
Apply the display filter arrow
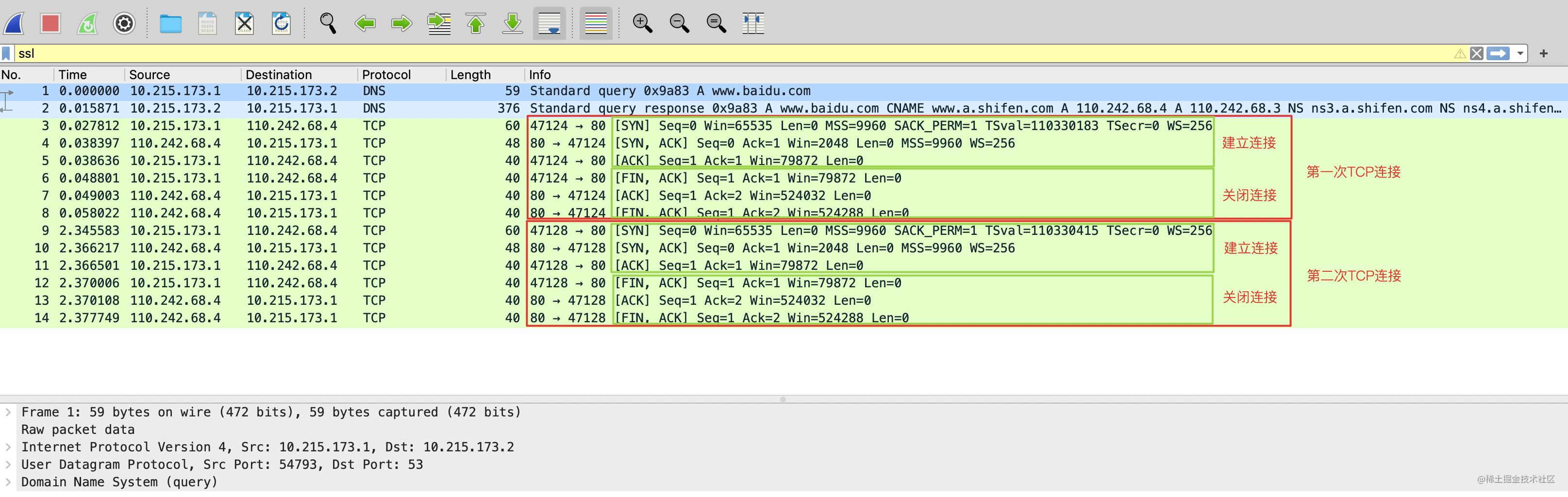coord(1498,53)
